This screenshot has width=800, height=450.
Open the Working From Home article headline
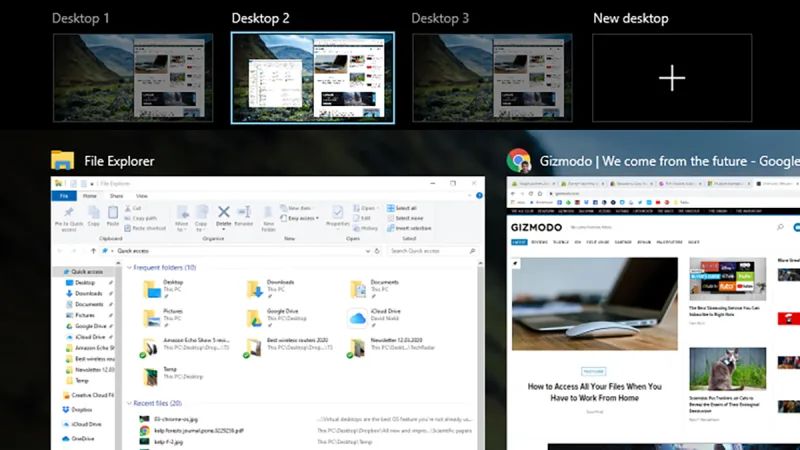[x=594, y=392]
